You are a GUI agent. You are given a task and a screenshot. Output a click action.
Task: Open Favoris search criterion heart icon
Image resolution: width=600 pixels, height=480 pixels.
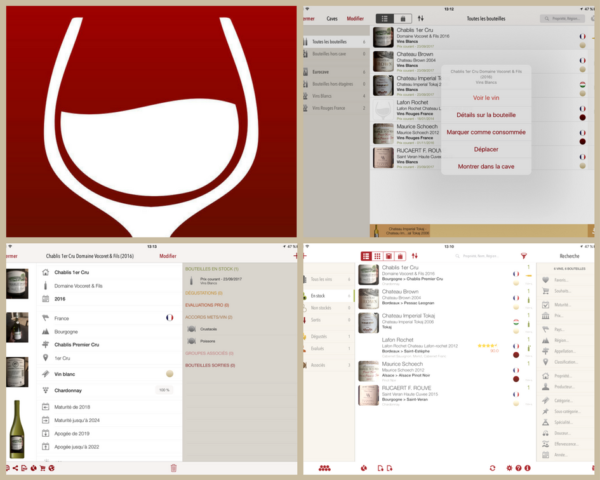(x=546, y=280)
